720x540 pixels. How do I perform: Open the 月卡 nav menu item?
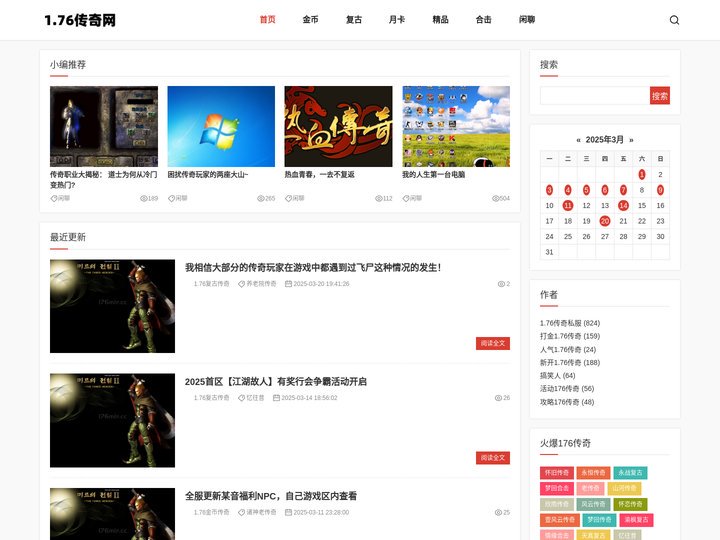(x=397, y=19)
